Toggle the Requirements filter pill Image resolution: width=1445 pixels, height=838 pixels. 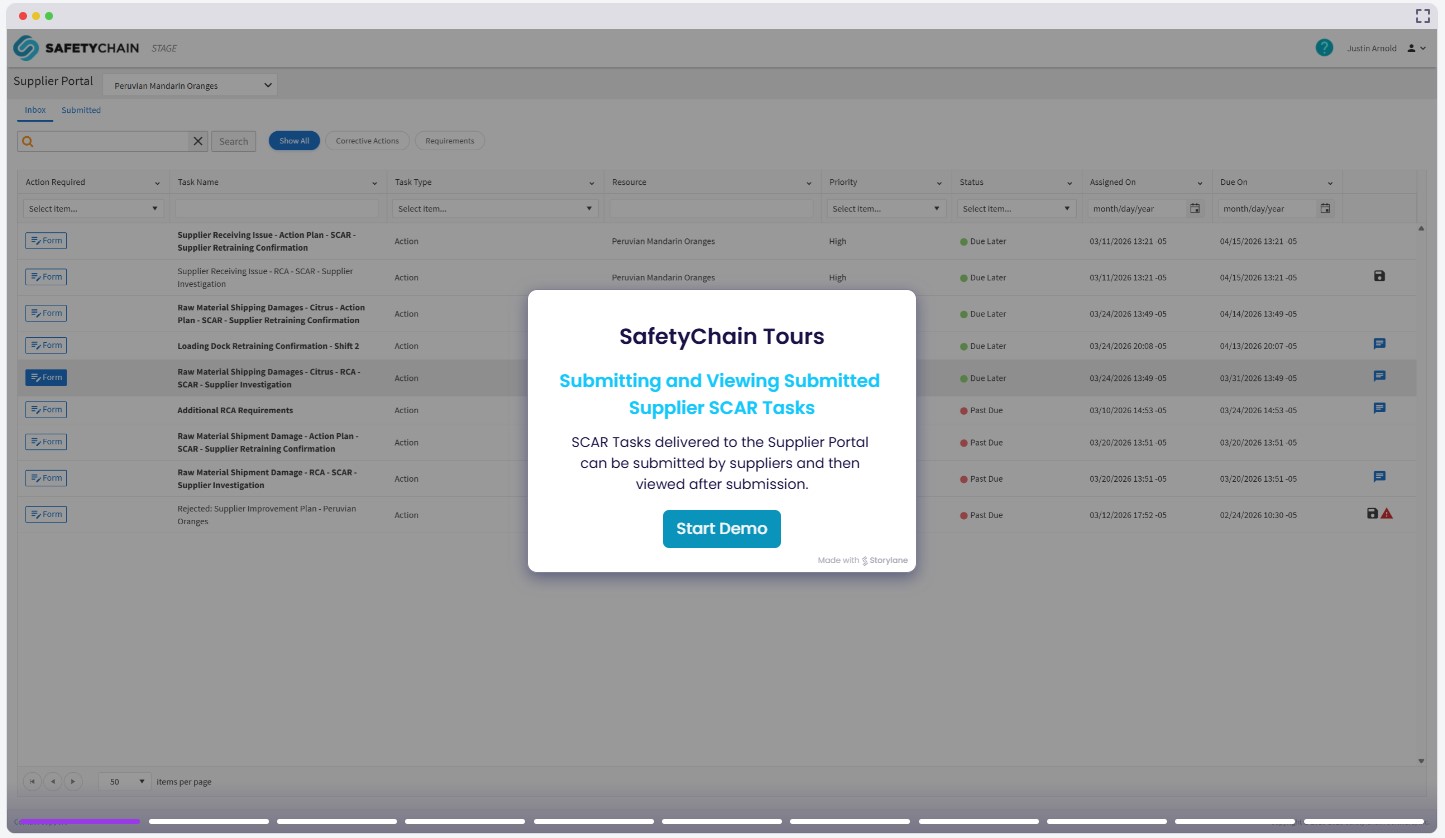450,141
